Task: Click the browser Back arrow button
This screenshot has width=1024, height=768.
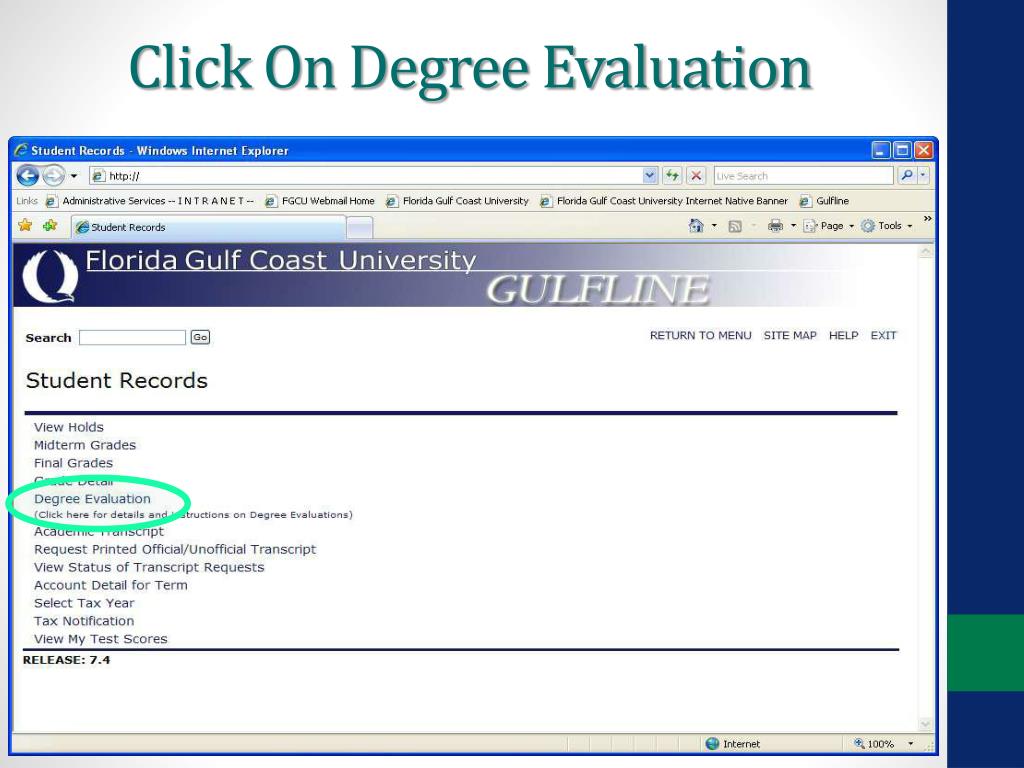Action: tap(27, 175)
